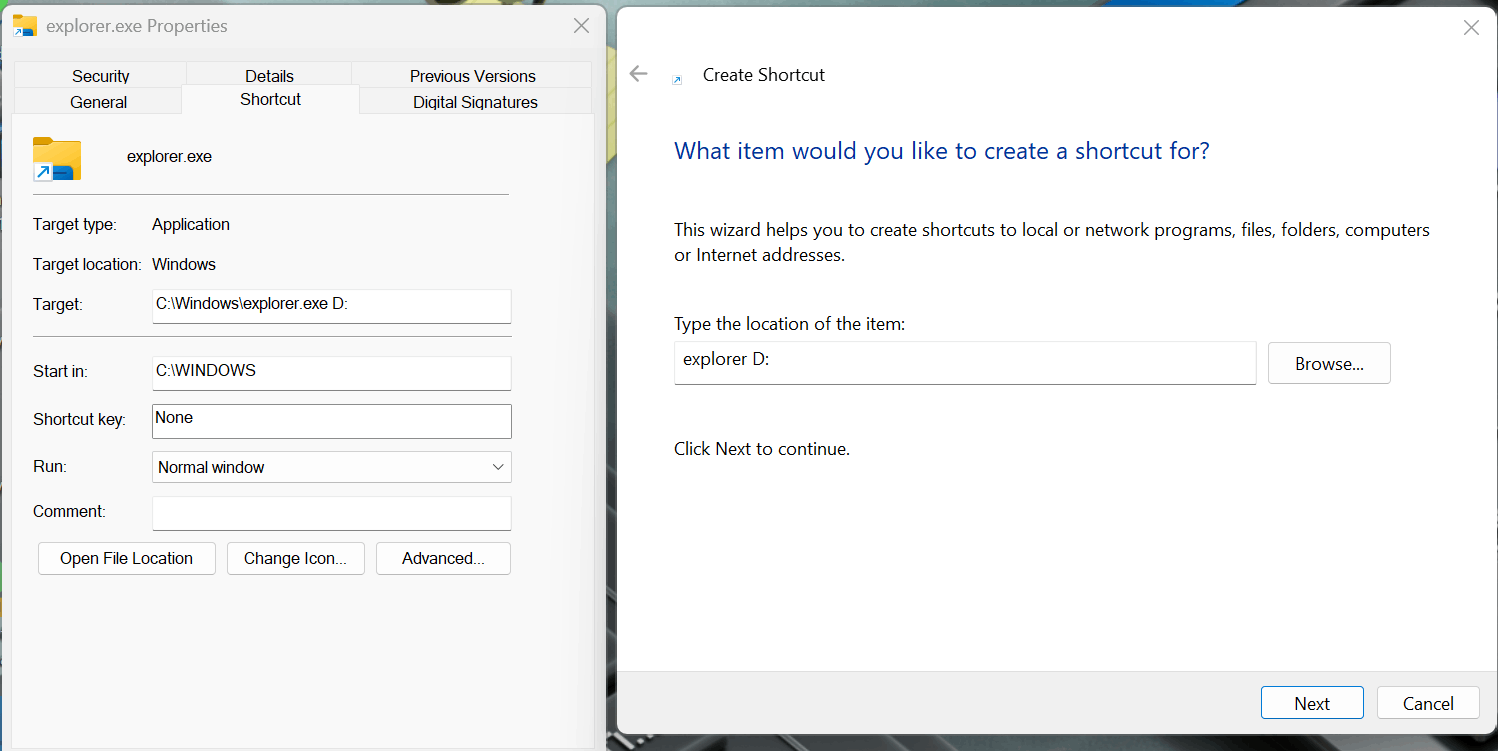Close the explorer.exe Properties dialog

point(581,26)
